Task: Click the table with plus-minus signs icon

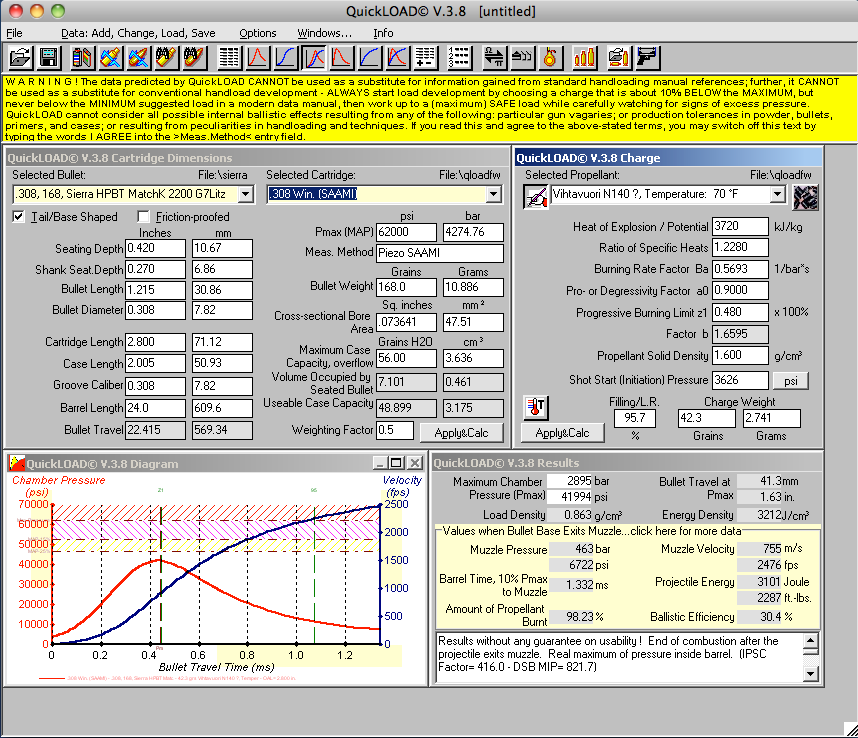Action: pos(425,57)
